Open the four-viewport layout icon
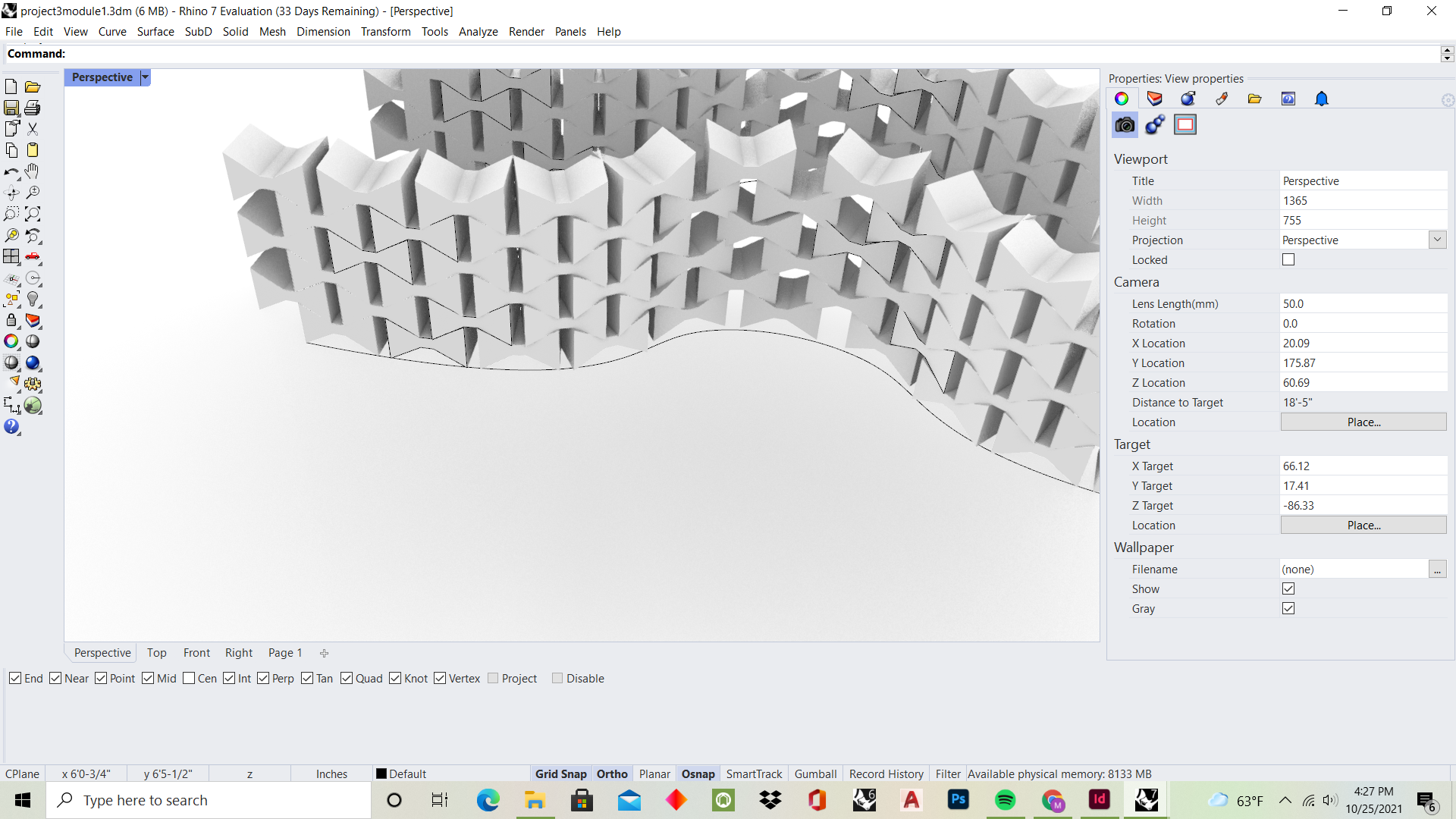The image size is (1456, 819). pyautogui.click(x=11, y=257)
